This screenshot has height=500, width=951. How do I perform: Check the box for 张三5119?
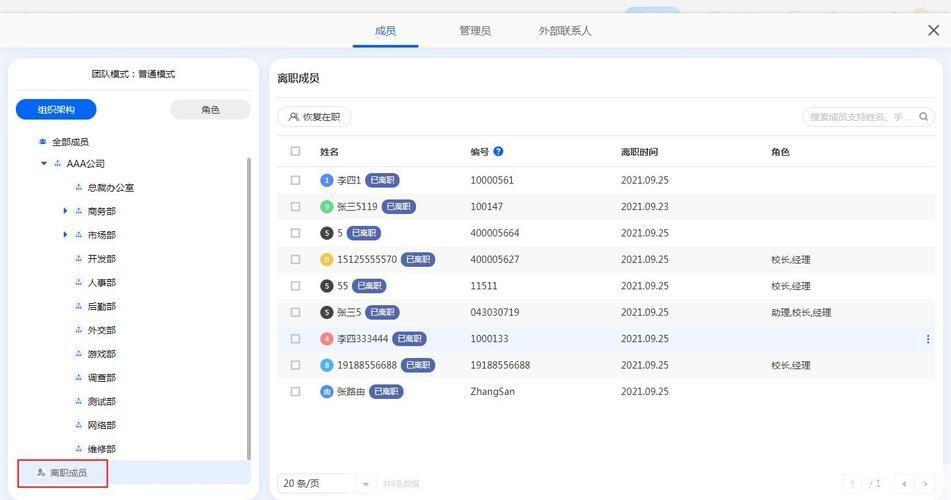point(295,207)
